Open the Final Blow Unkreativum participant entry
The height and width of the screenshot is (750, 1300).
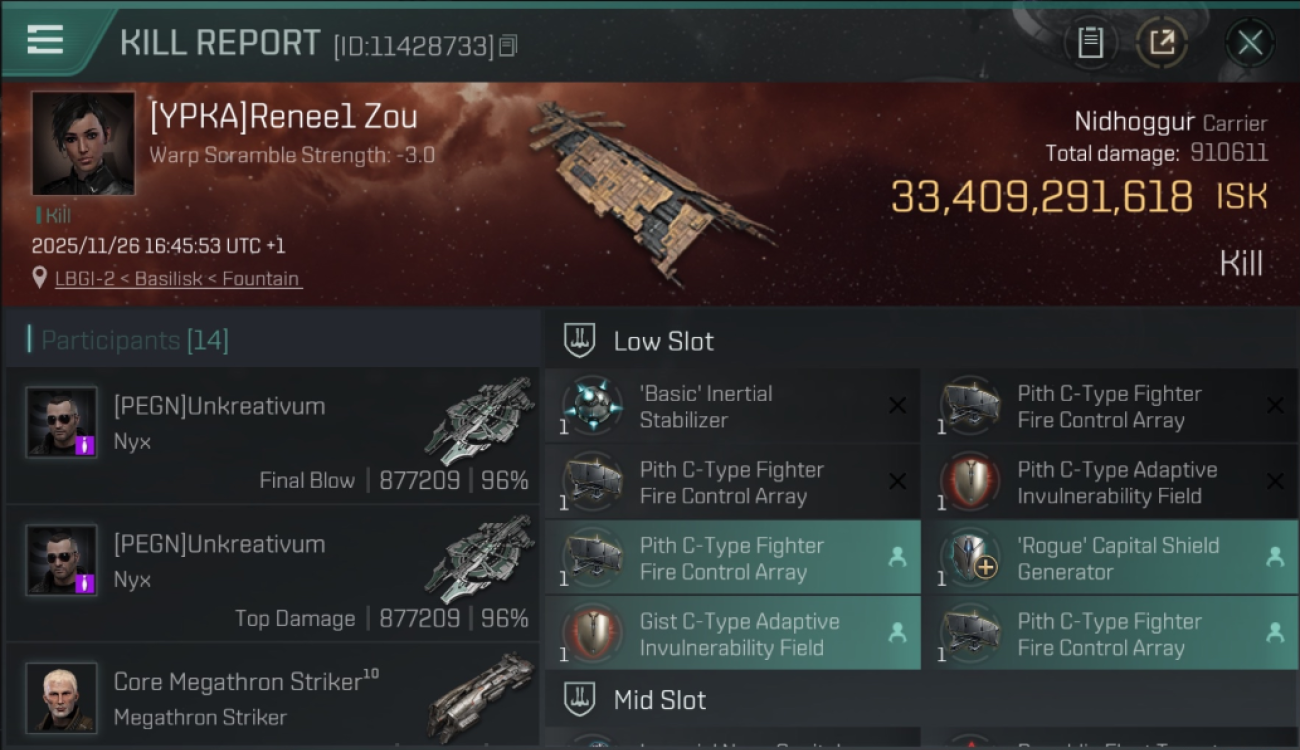click(270, 435)
